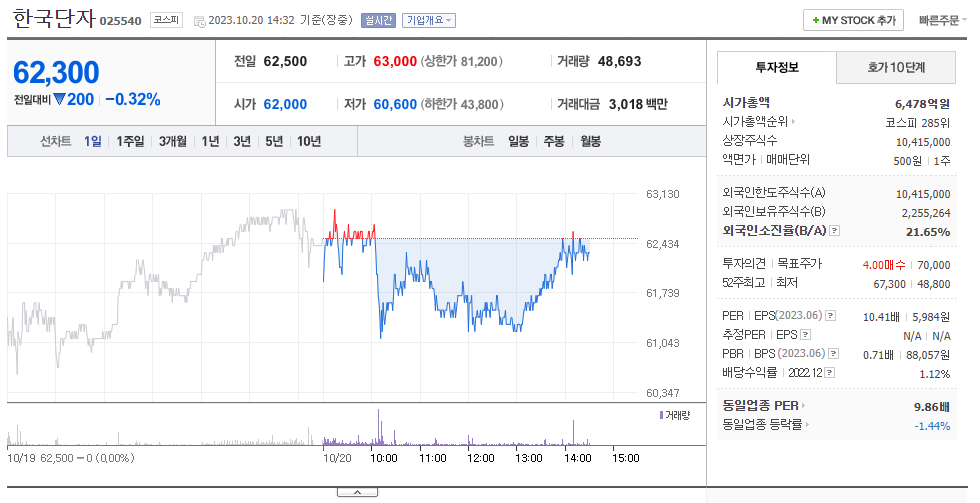Select the 1주일 line chart period
The height and width of the screenshot is (503, 980).
pyautogui.click(x=130, y=141)
